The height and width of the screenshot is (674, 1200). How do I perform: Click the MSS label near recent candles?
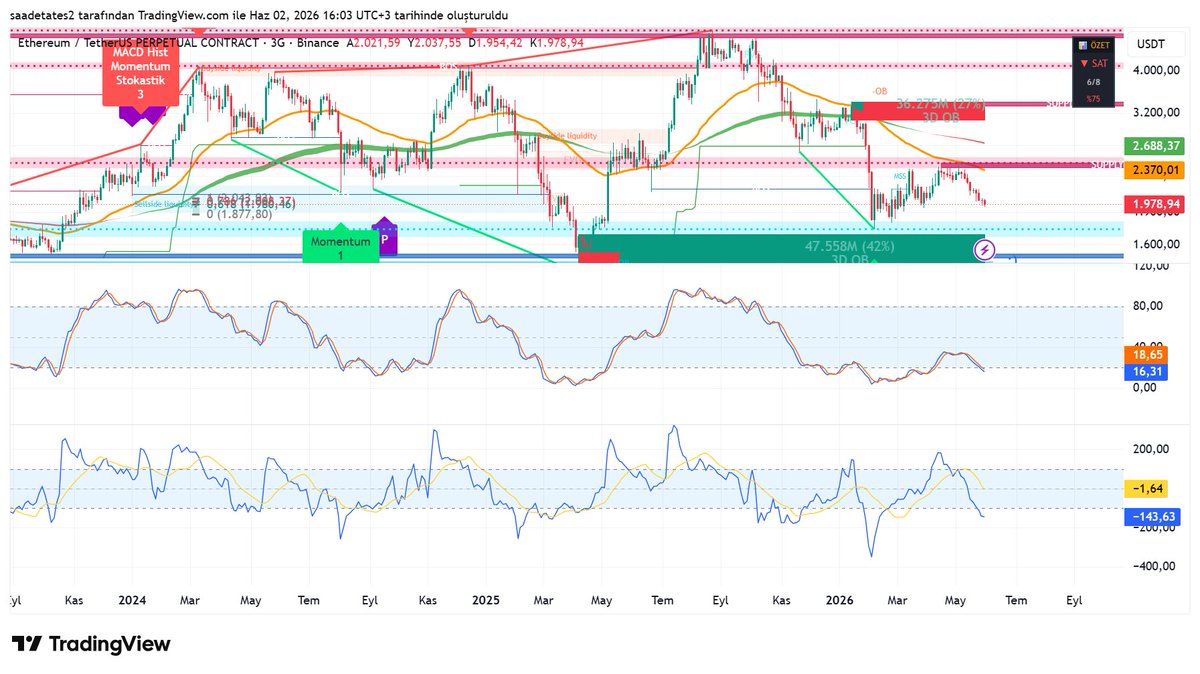point(901,175)
